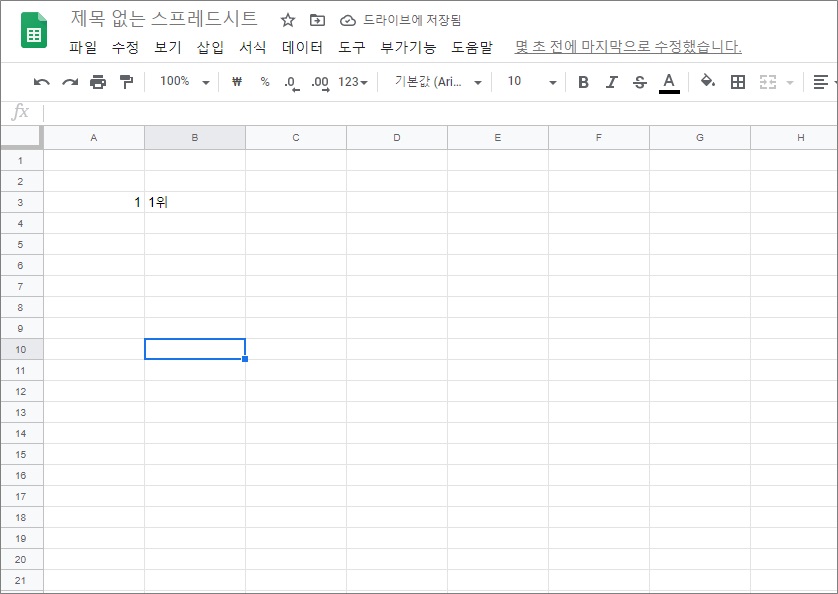
Task: Click the print icon
Action: pos(98,82)
